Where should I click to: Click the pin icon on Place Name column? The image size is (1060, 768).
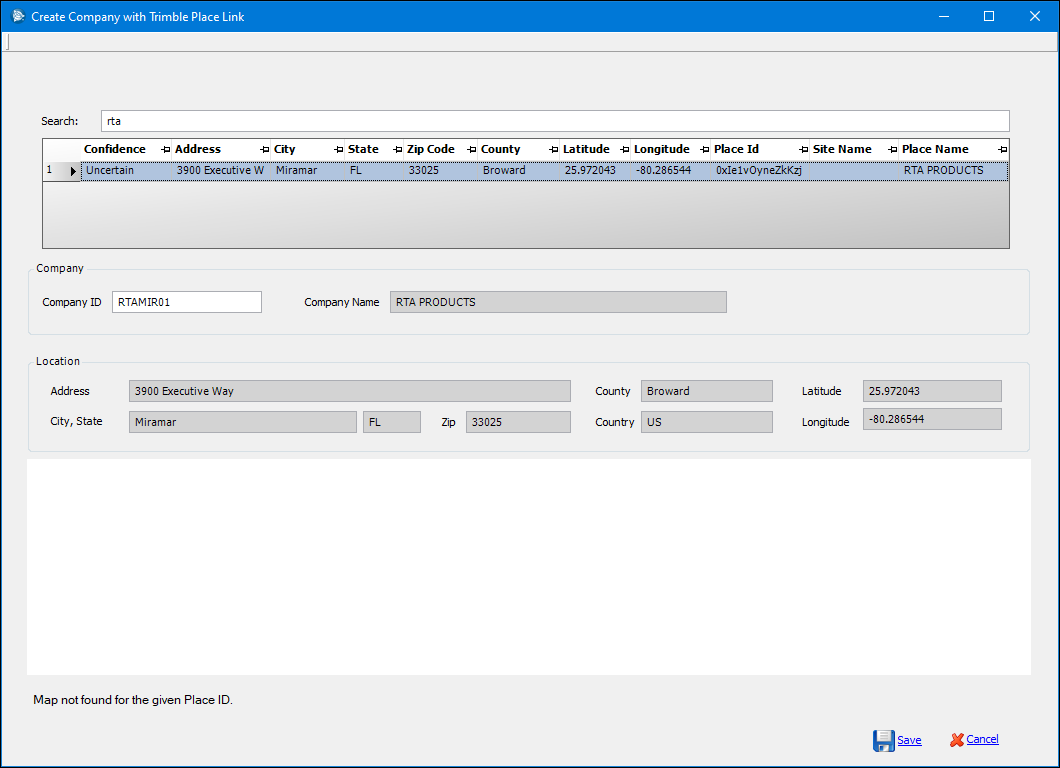pyautogui.click(x=1002, y=150)
